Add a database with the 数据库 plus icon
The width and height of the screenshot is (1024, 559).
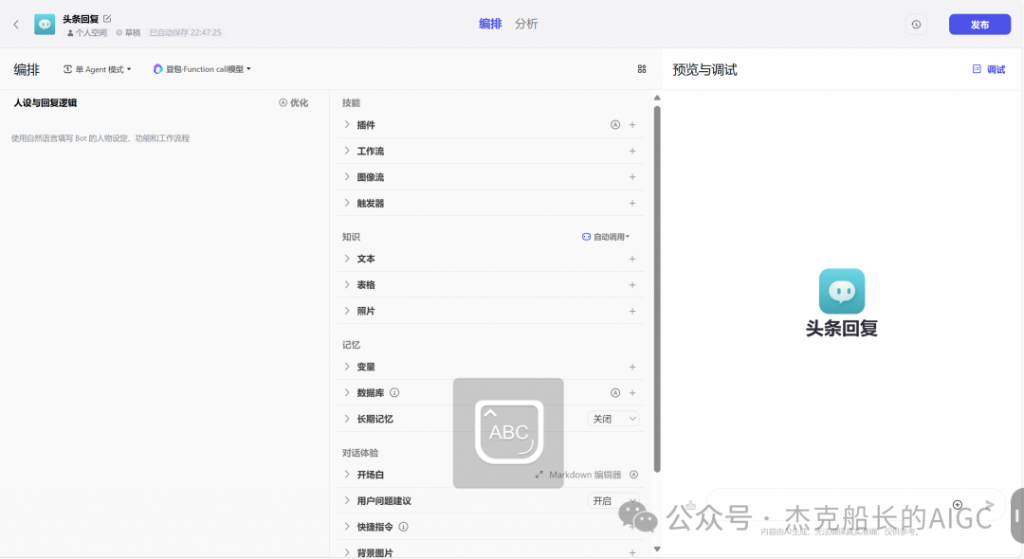[632, 392]
